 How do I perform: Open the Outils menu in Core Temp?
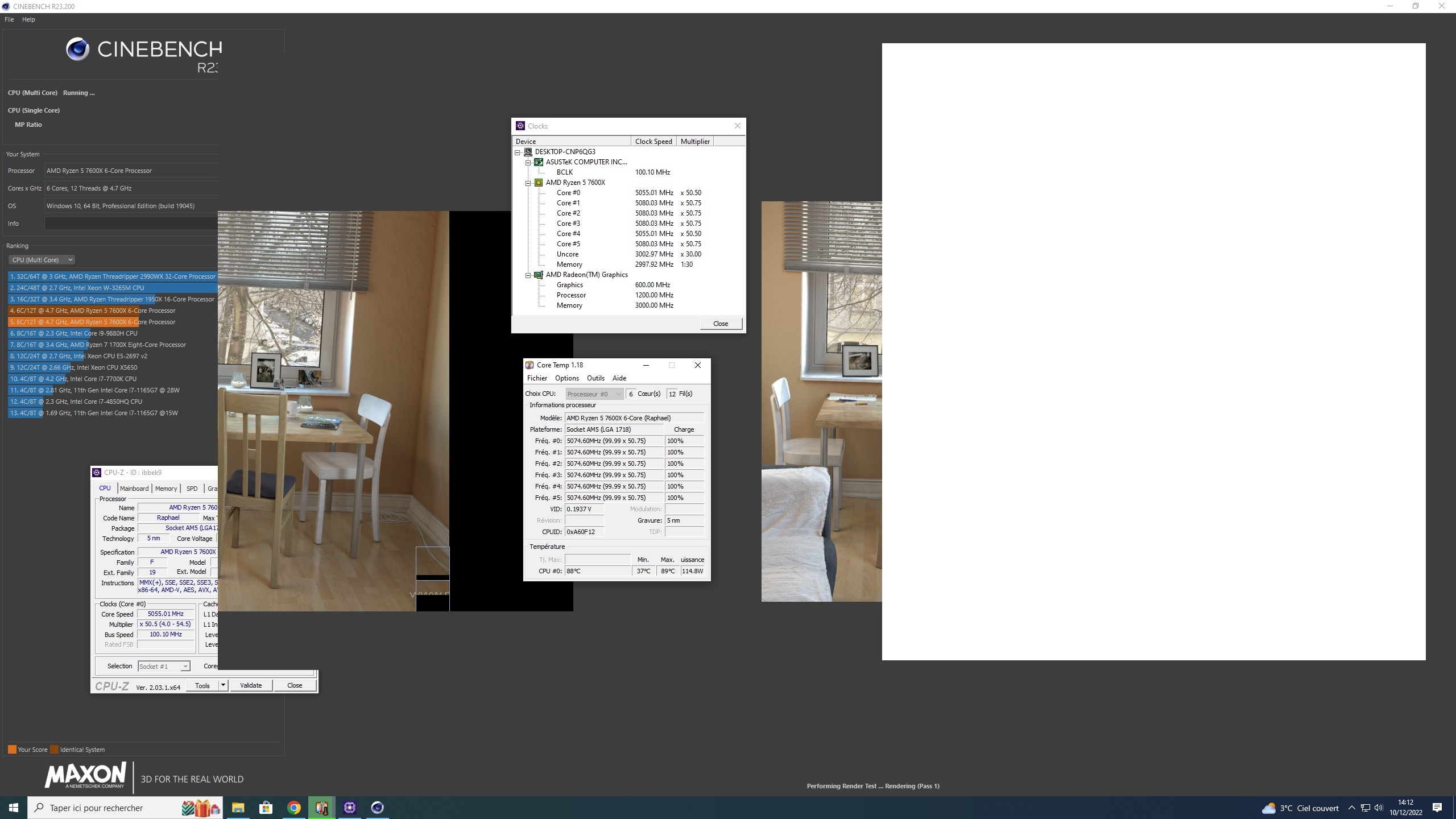(595, 378)
